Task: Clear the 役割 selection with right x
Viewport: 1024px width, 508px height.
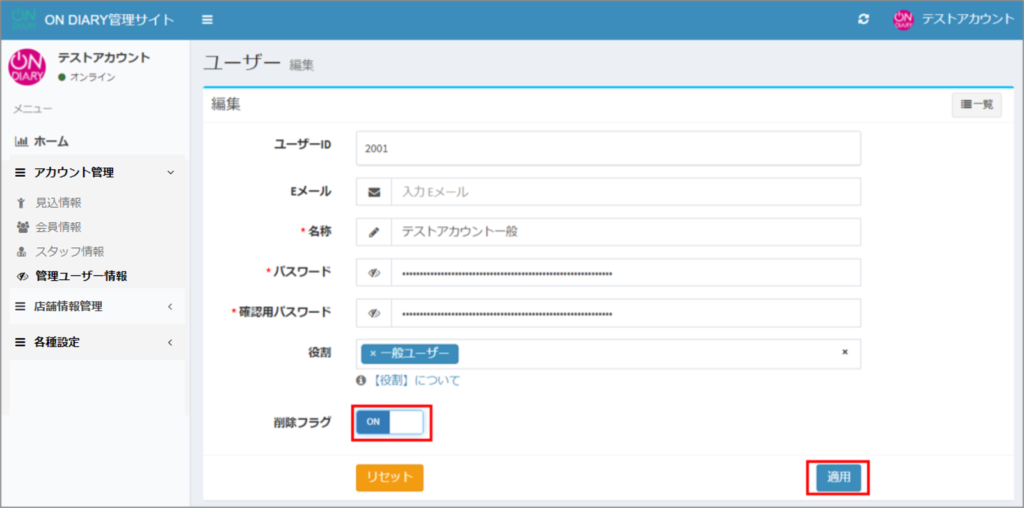Action: pyautogui.click(x=844, y=352)
